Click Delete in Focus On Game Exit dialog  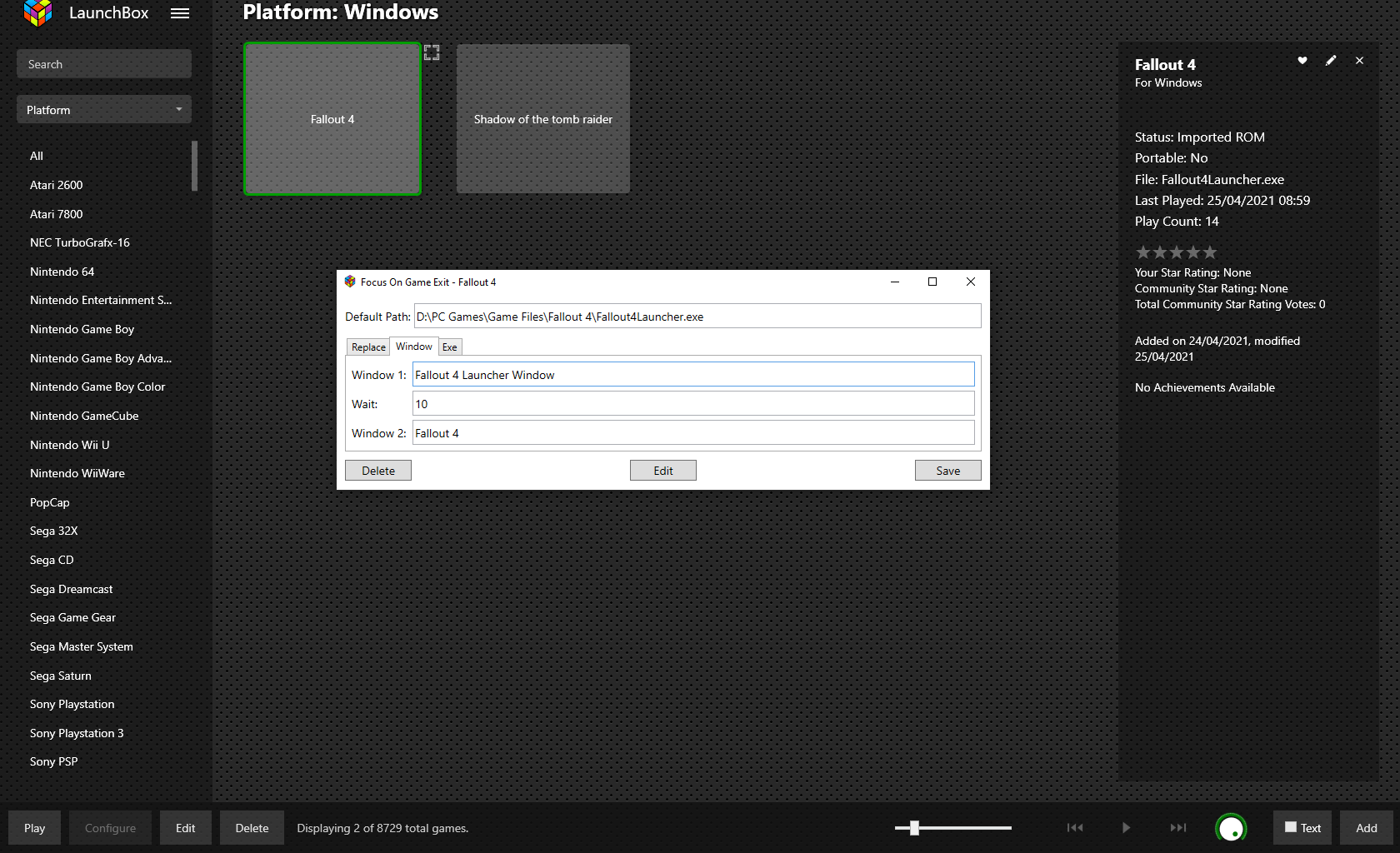coord(378,471)
